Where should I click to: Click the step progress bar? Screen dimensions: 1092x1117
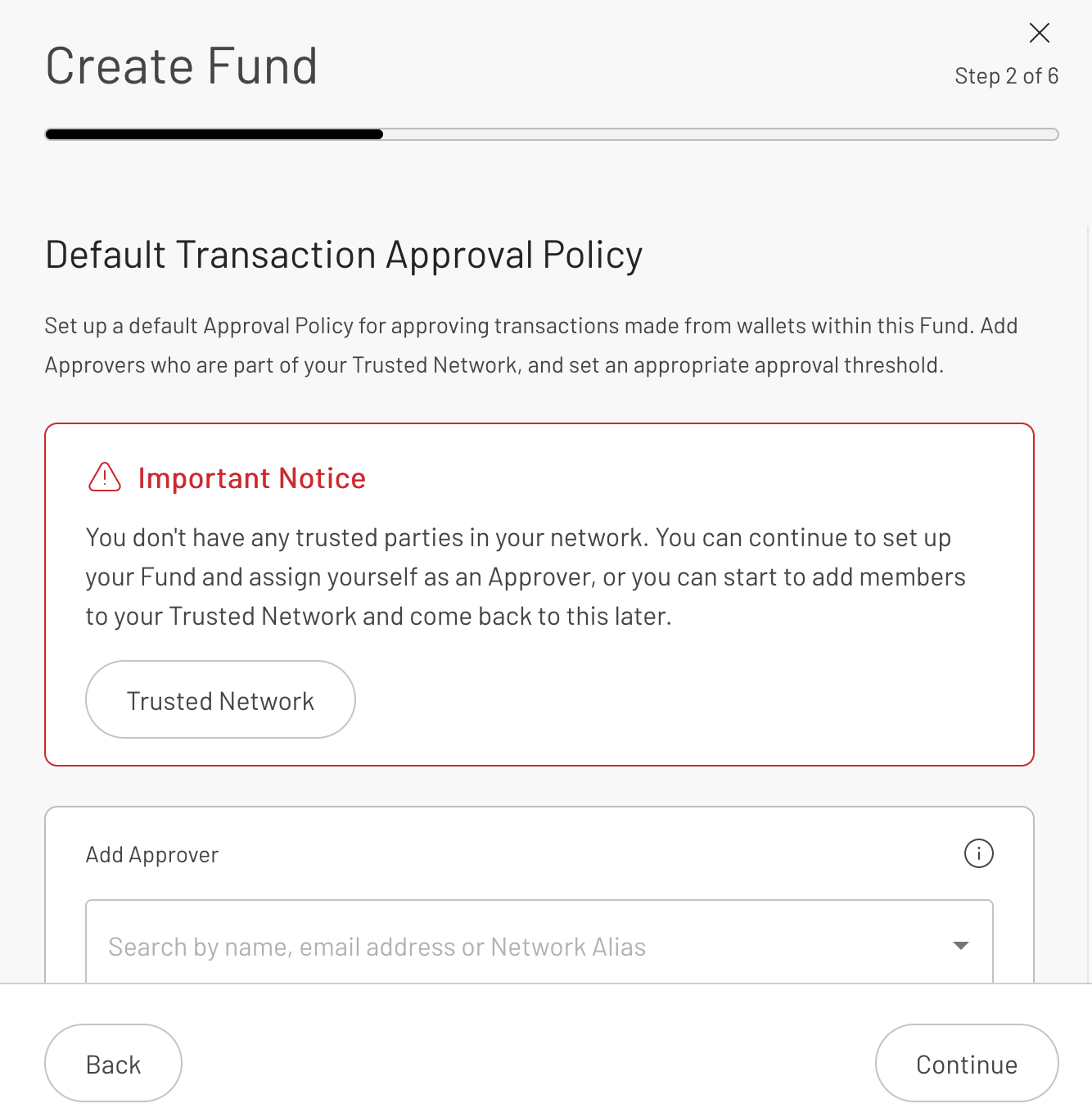(x=551, y=133)
